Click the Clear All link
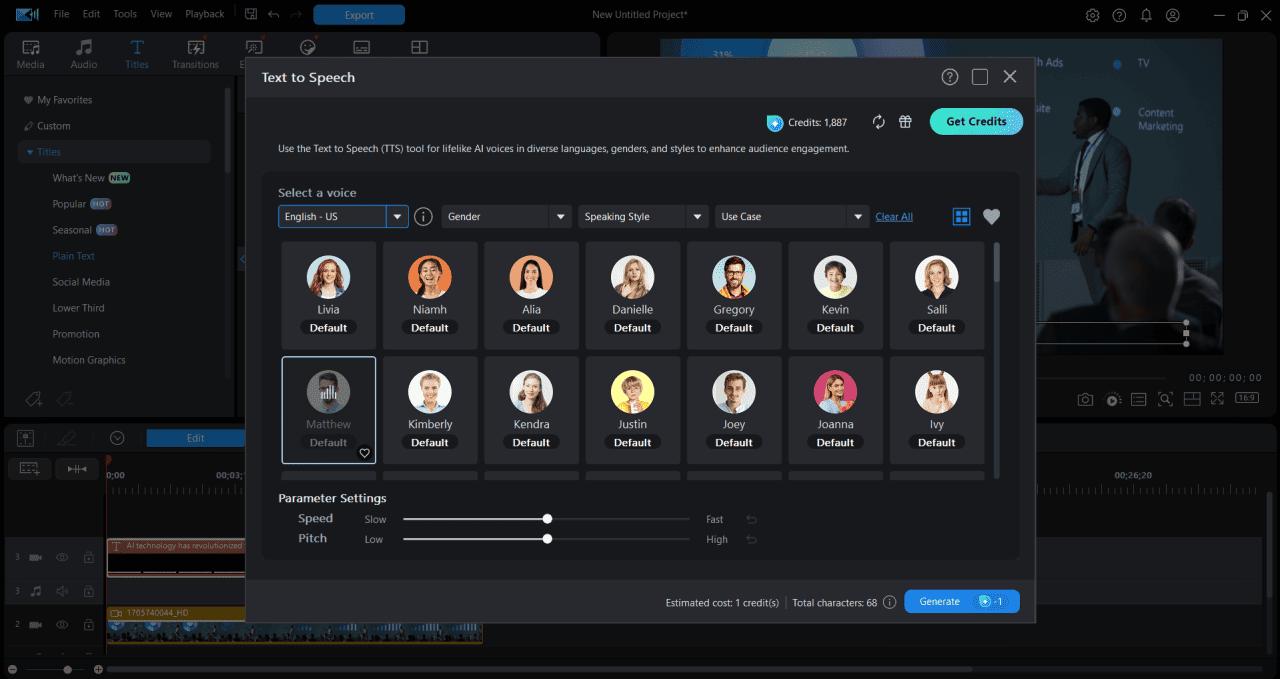Screen dimensions: 1280x679 pyautogui.click(x=894, y=216)
